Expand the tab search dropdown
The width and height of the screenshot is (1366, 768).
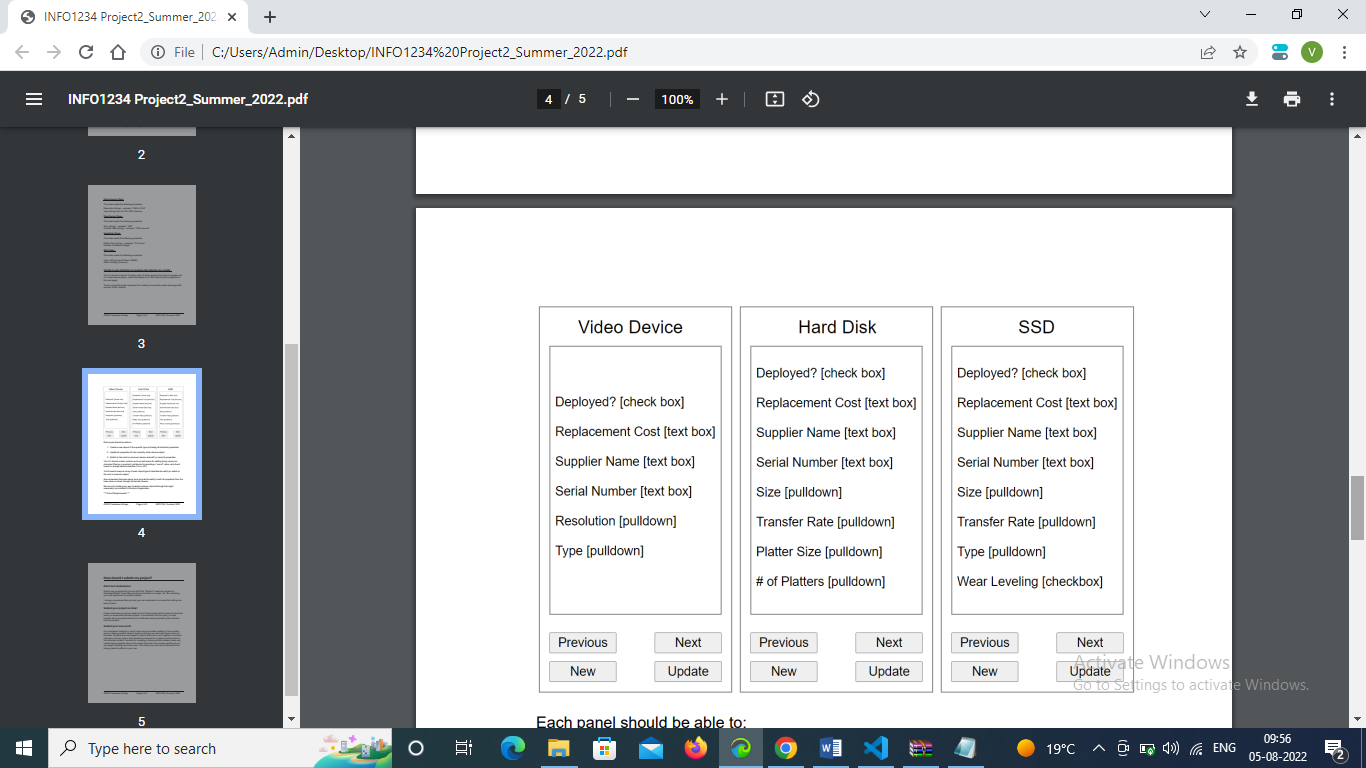click(x=1205, y=15)
